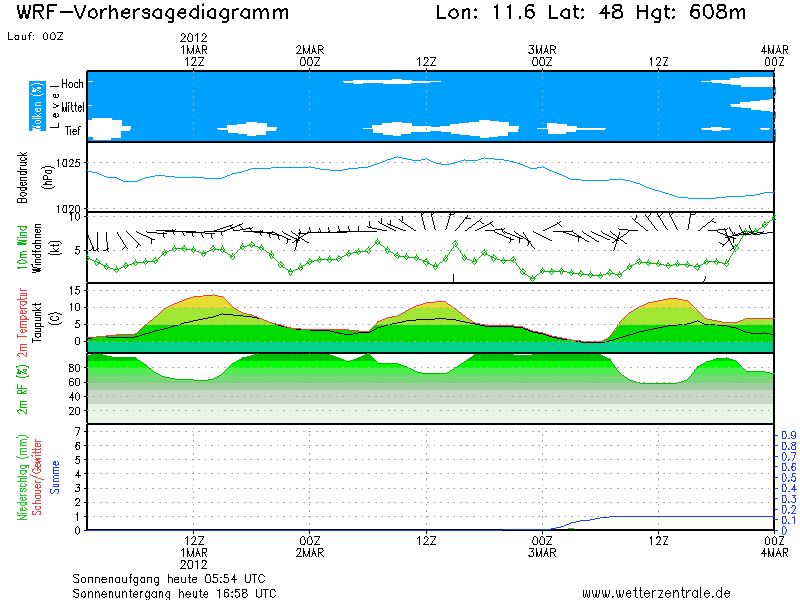Click the 'Bodendruck' axis title
The image size is (800, 600).
(x=22, y=177)
